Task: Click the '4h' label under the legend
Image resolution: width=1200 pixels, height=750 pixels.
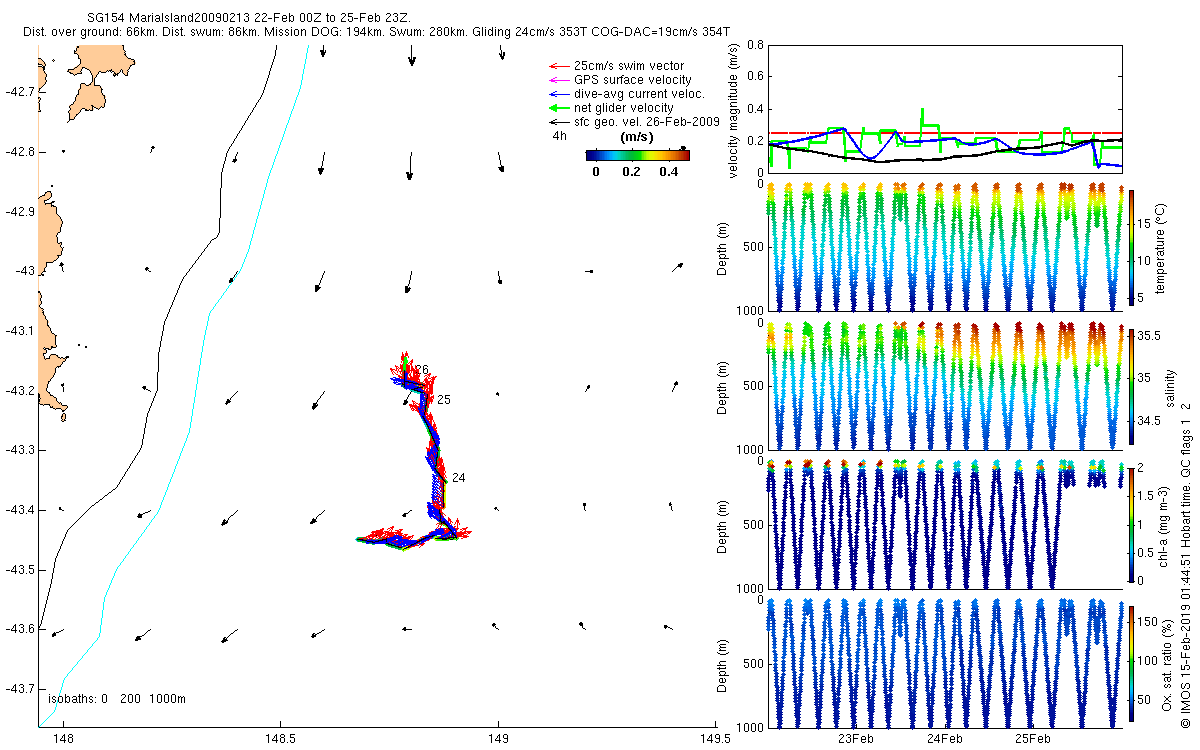Action: 558,135
